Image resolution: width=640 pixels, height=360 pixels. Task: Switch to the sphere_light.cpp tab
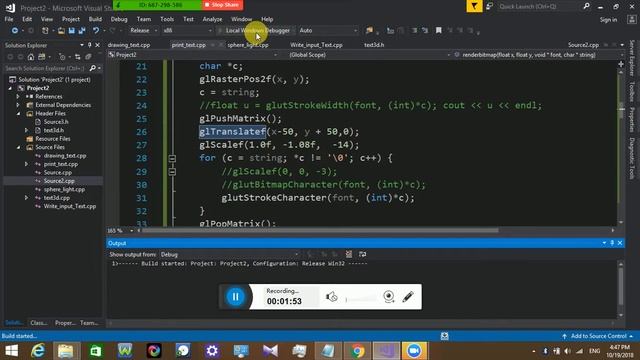248,45
